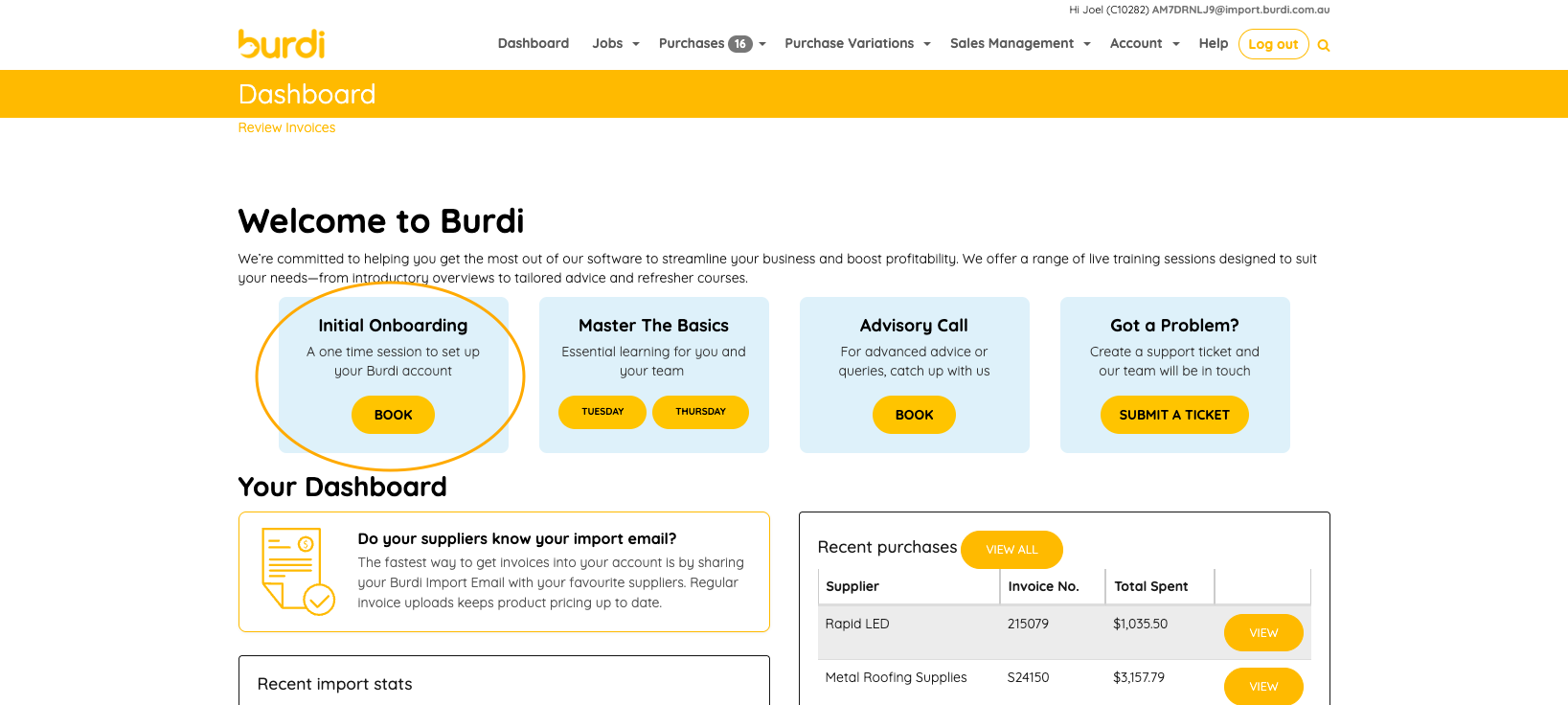
Task: Click the invoice document icon
Action: point(297,571)
